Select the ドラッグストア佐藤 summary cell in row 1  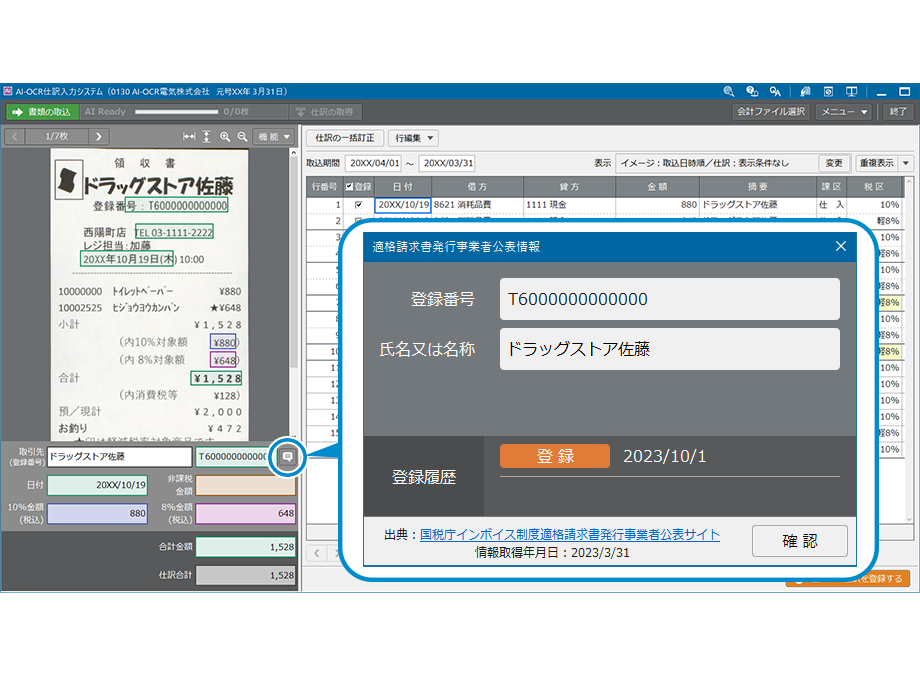pyautogui.click(x=758, y=205)
